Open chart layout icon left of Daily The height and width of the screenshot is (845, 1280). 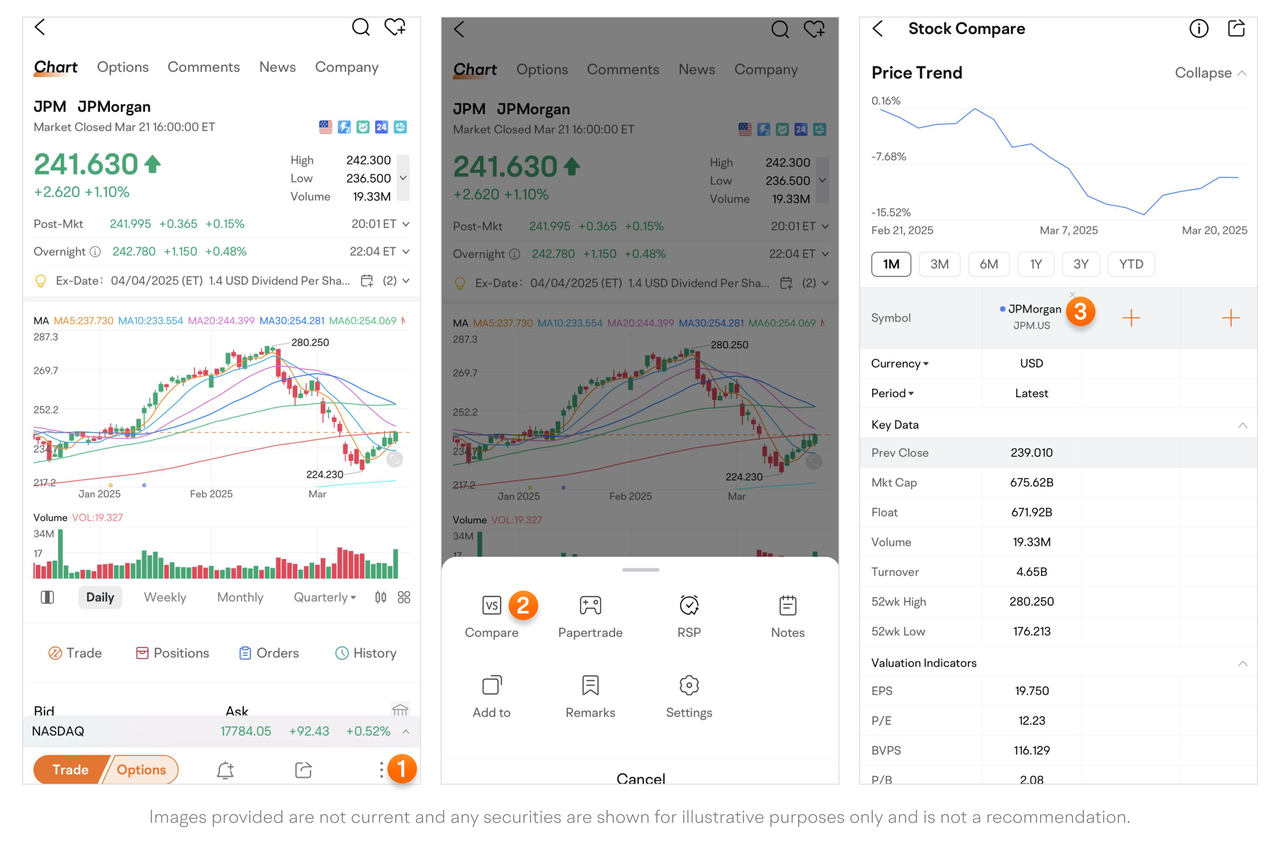[x=47, y=597]
